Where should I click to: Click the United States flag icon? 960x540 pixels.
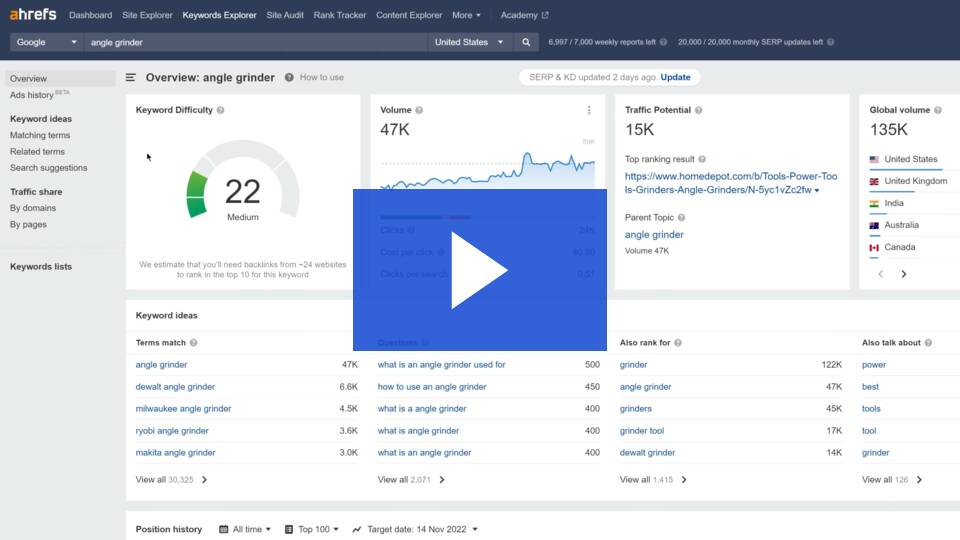(874, 159)
